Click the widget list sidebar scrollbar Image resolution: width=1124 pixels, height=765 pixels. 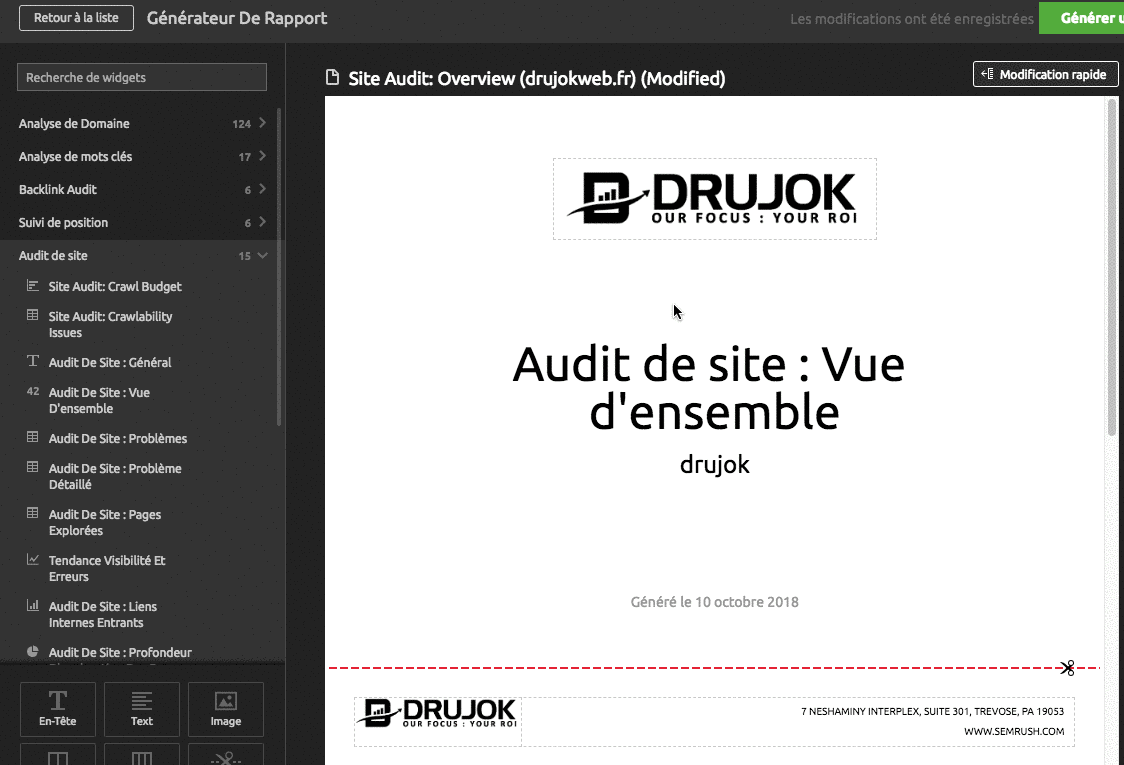click(x=279, y=267)
